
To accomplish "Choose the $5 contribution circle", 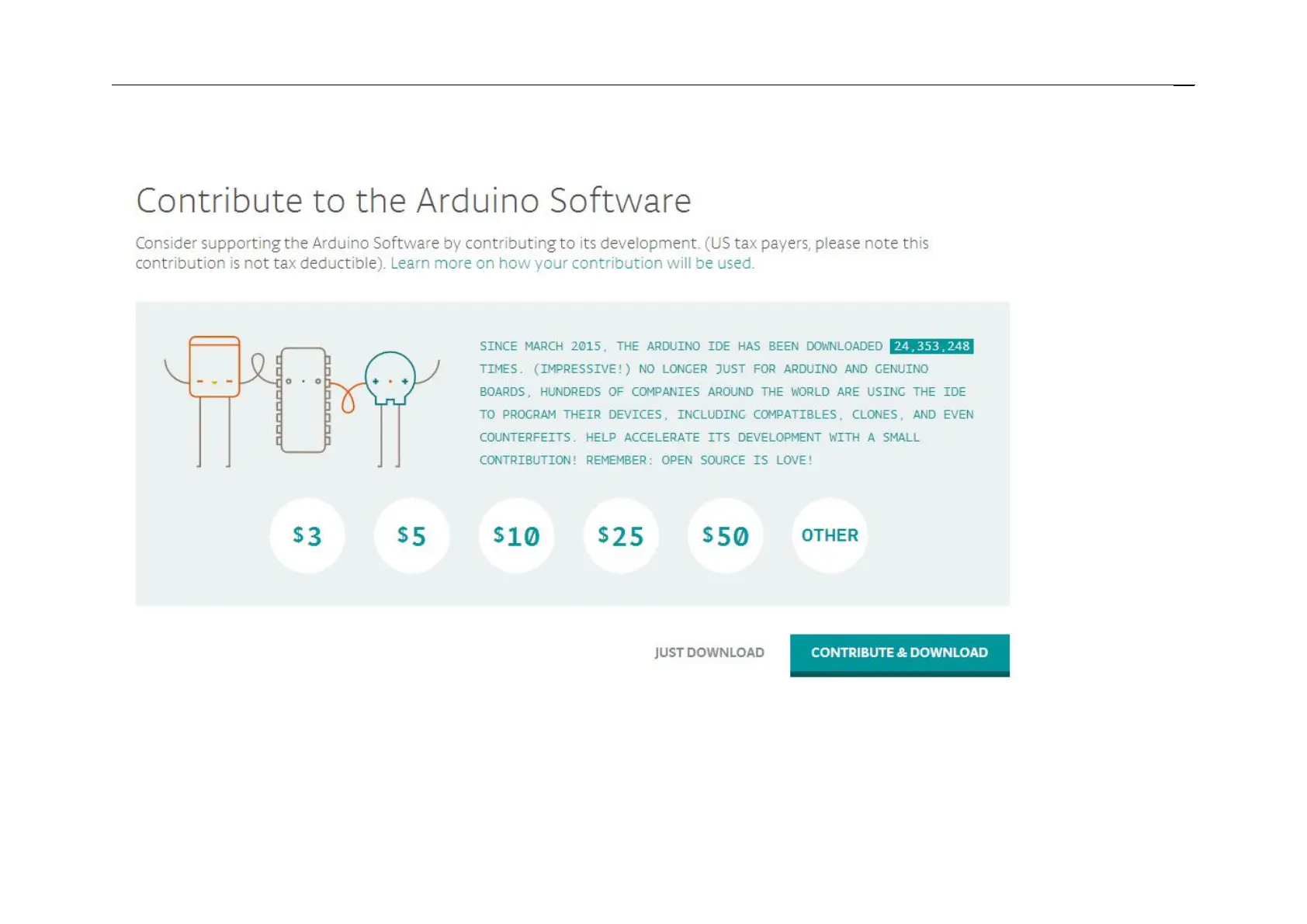I will click(x=412, y=535).
